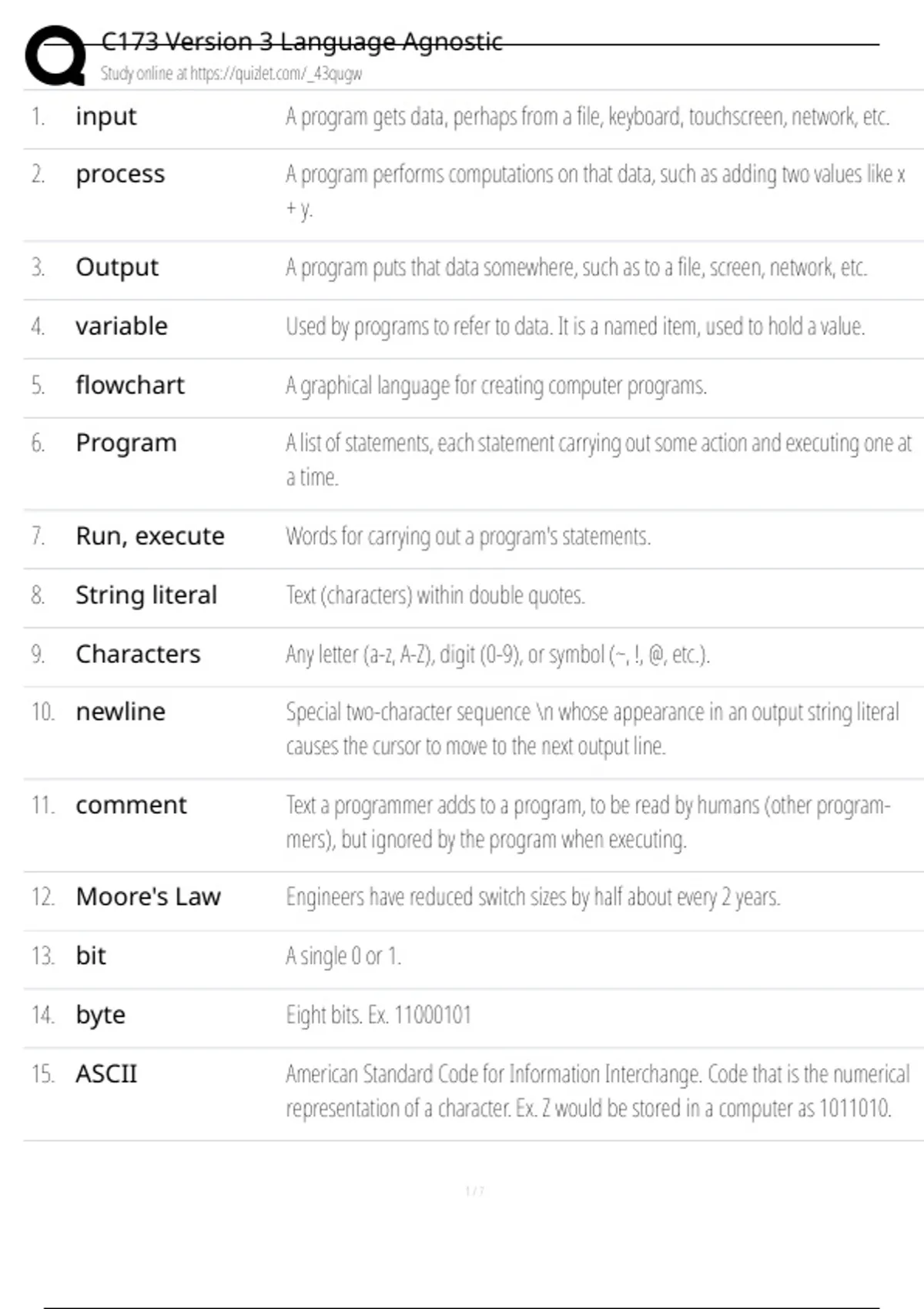
Task: Click the page number indicator 1/7
Action: click(474, 1191)
